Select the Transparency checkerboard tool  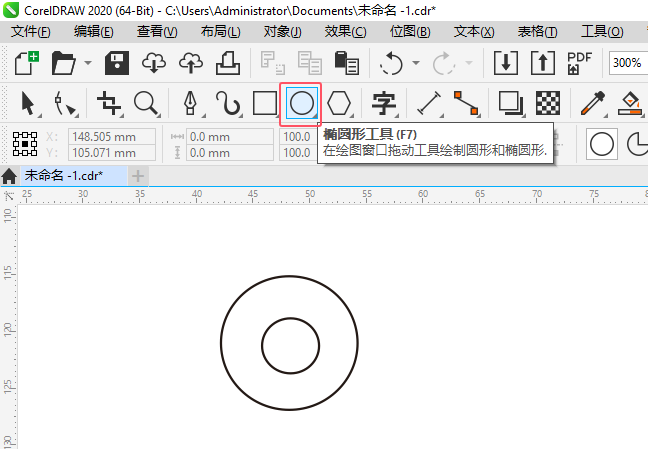[548, 103]
